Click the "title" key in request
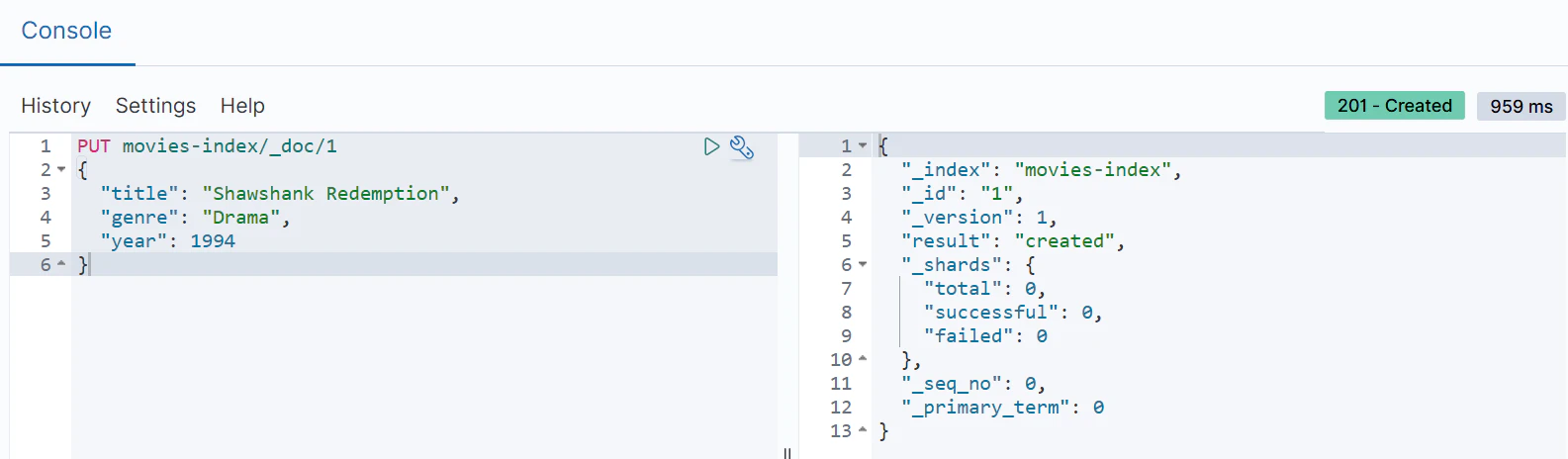This screenshot has width=1568, height=459. coord(139,194)
